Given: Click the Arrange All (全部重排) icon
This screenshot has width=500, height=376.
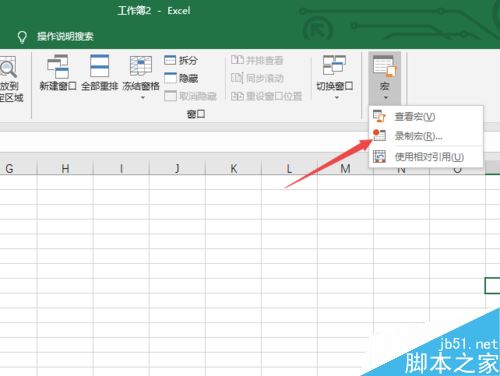Looking at the screenshot, I should (99, 66).
